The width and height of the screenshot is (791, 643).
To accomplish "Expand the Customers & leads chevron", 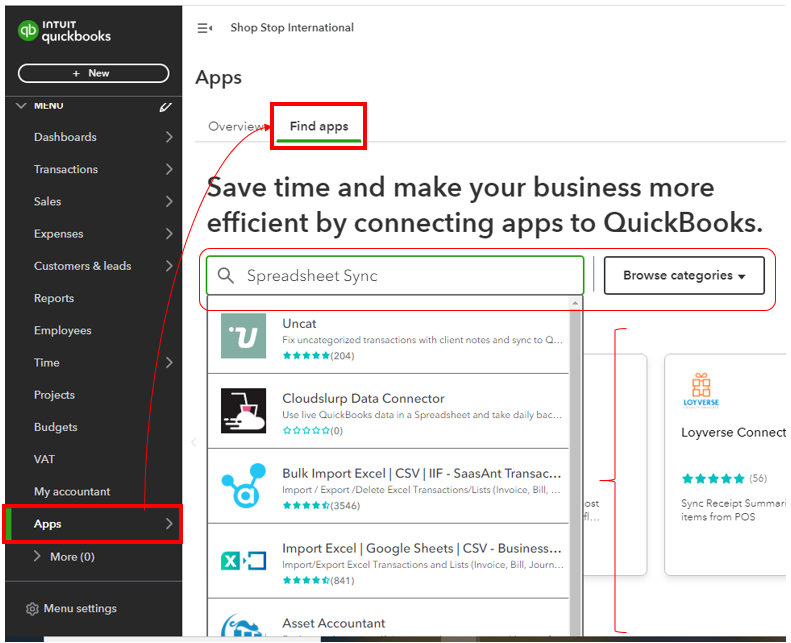I will 169,266.
